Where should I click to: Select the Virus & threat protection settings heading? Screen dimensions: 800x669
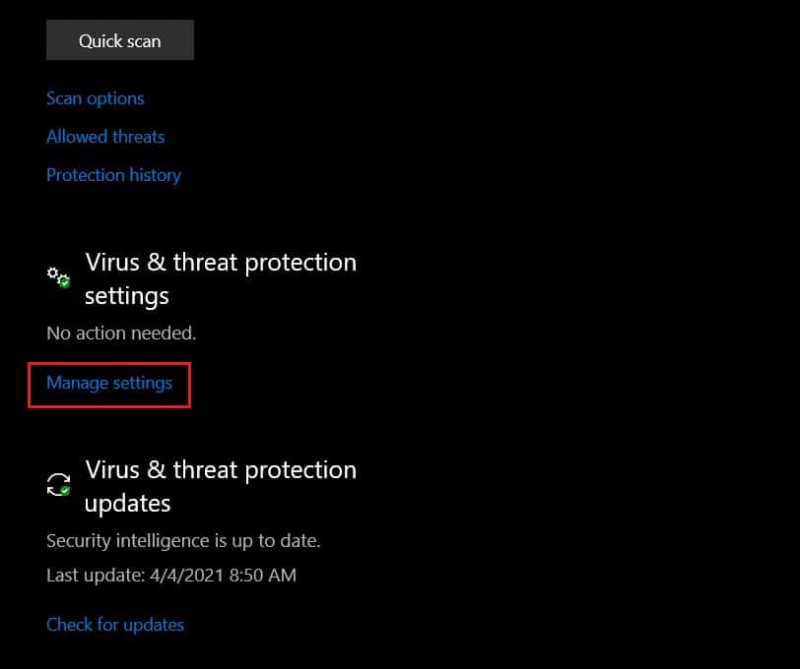[220, 263]
